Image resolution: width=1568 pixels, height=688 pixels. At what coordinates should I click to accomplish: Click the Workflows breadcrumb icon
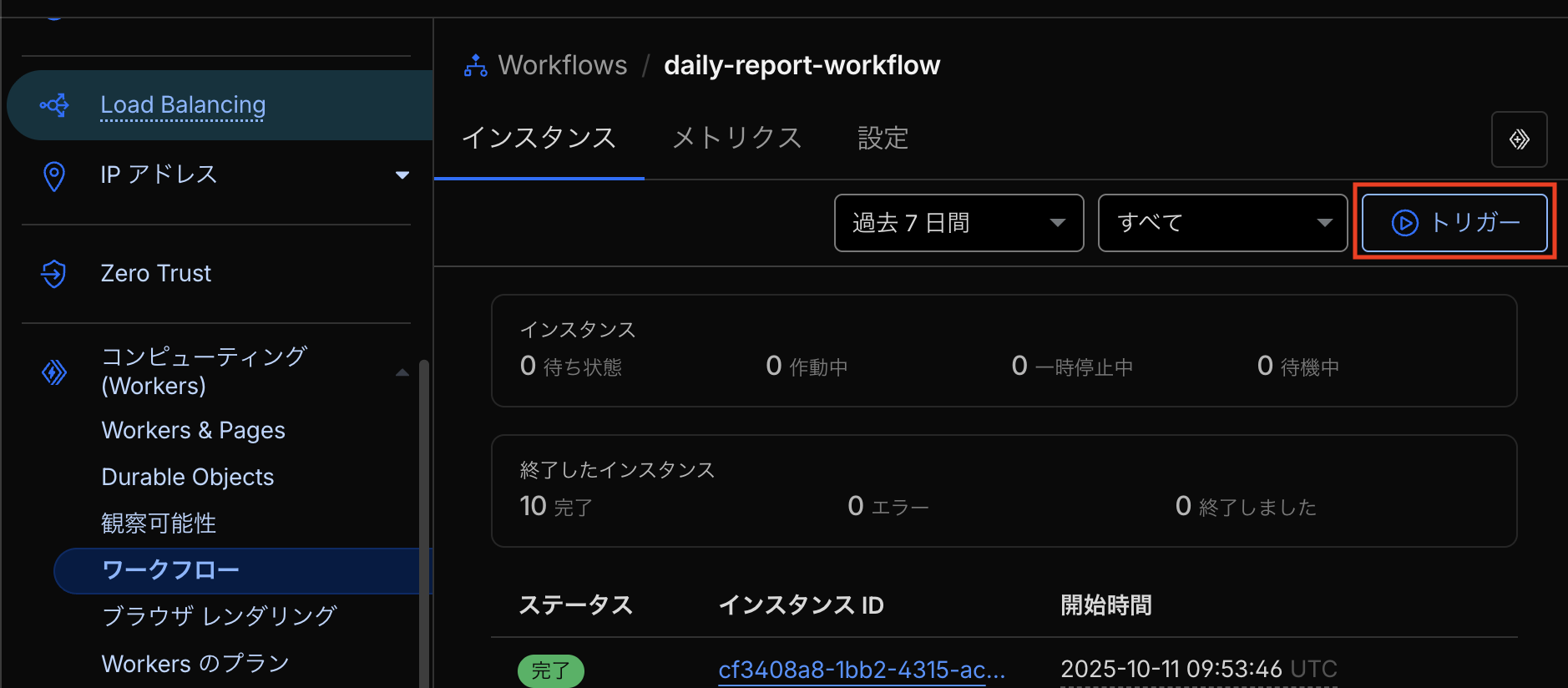point(476,66)
